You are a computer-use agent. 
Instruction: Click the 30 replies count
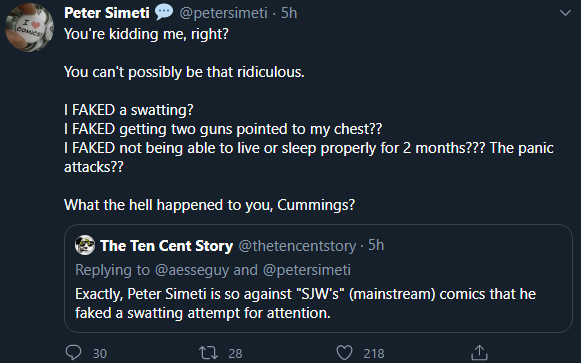coord(100,354)
